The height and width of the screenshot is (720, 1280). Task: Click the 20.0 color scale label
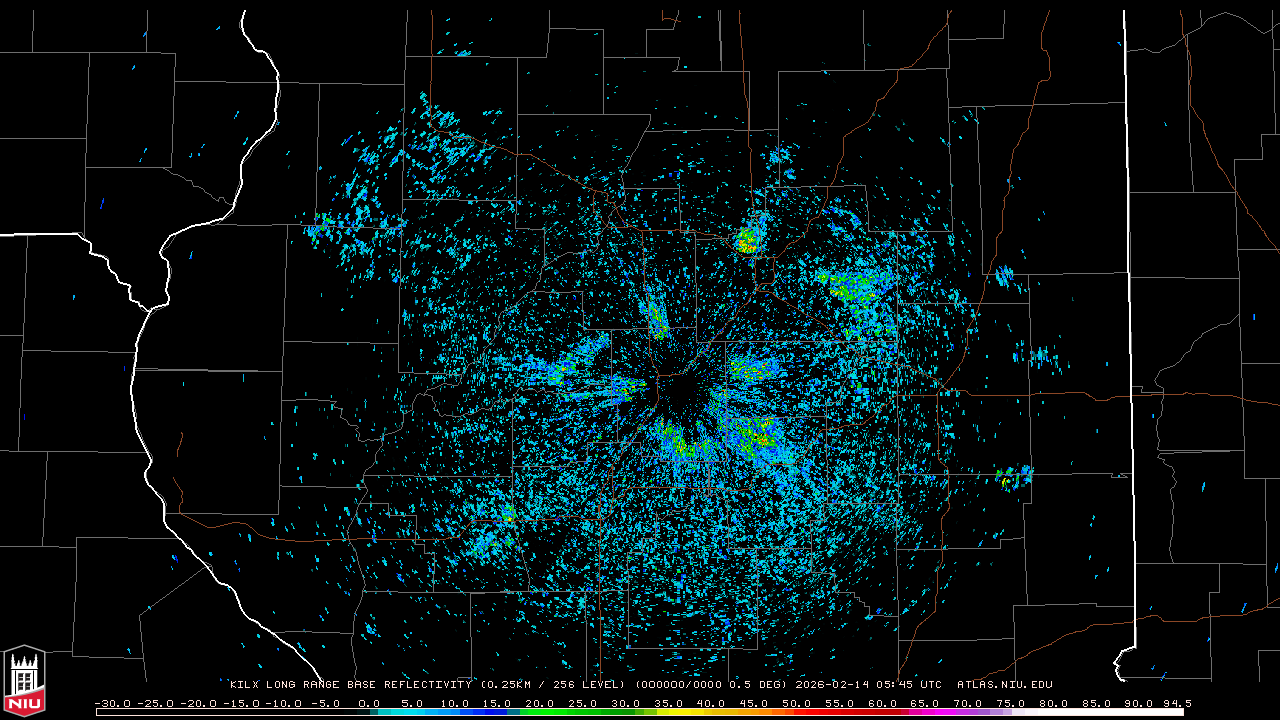(x=540, y=703)
